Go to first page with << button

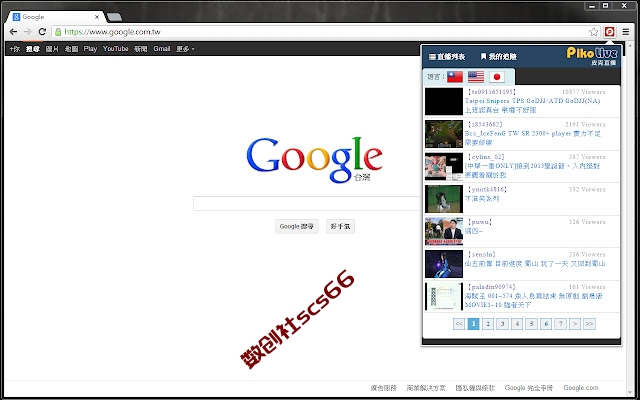tap(459, 324)
